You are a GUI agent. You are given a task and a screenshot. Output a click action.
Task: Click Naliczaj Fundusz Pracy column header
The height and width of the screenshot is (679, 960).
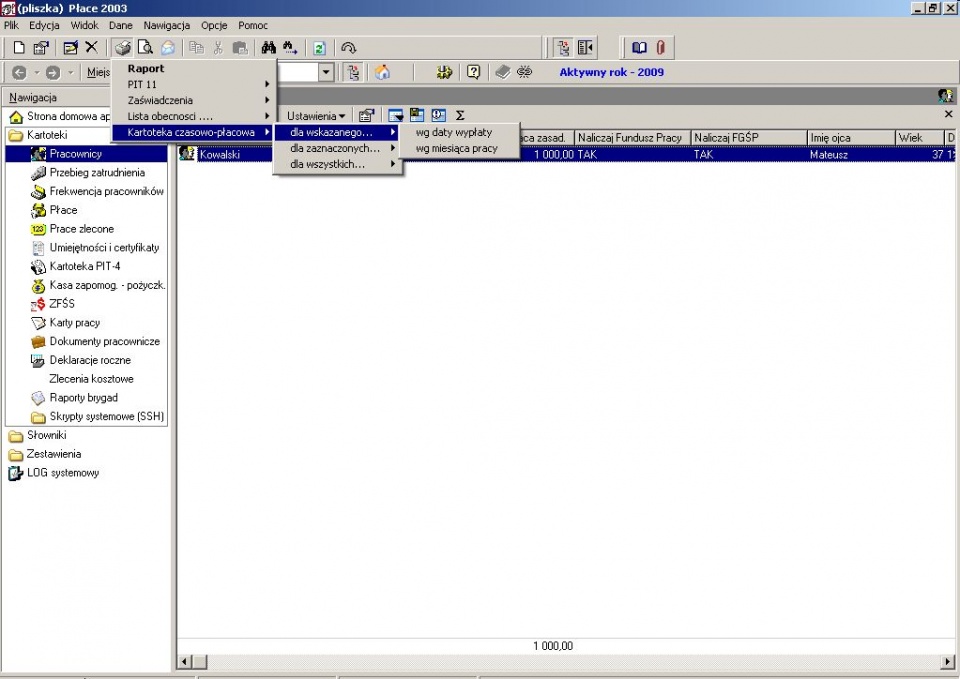pos(633,138)
